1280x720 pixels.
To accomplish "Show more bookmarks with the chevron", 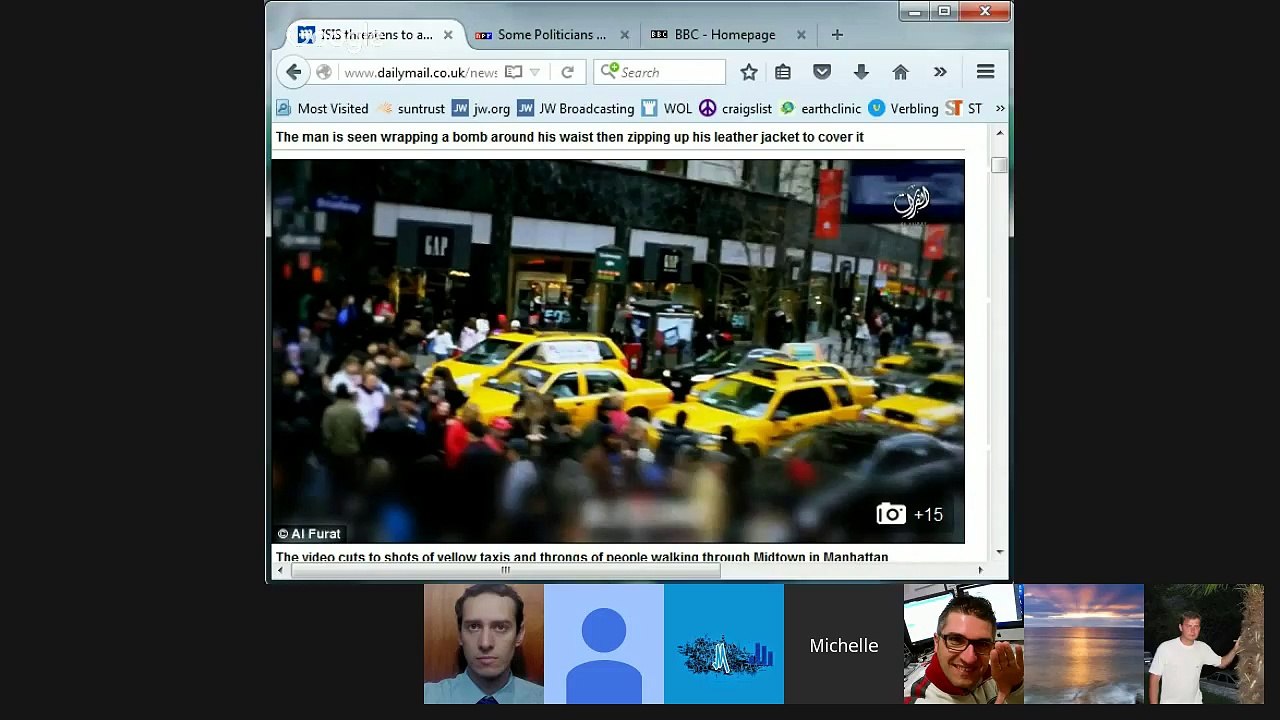I will [x=999, y=108].
